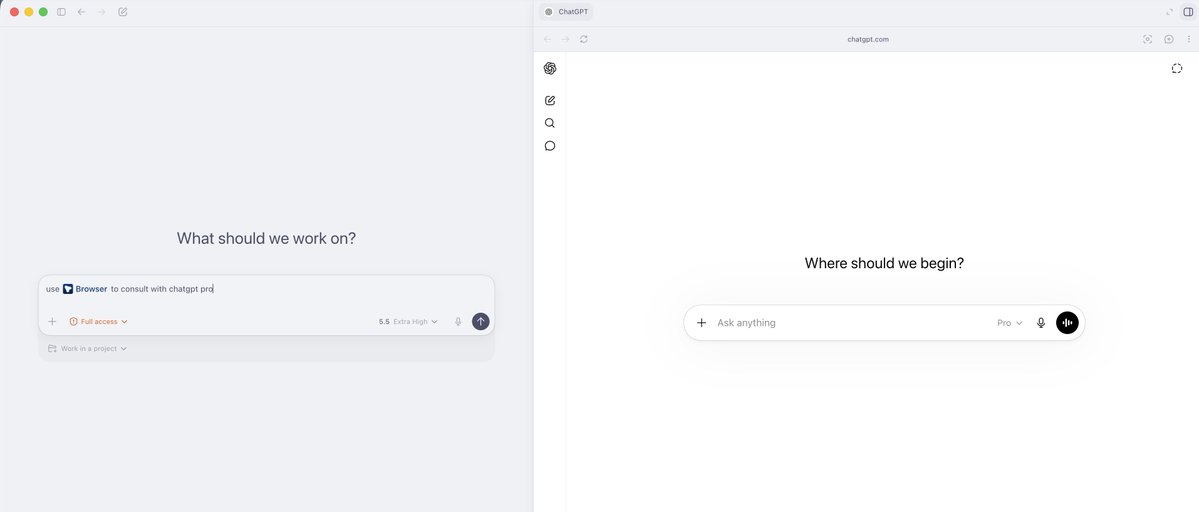Start a new chat in the ChatGPT sidebar
The image size is (1199, 512).
pos(550,100)
